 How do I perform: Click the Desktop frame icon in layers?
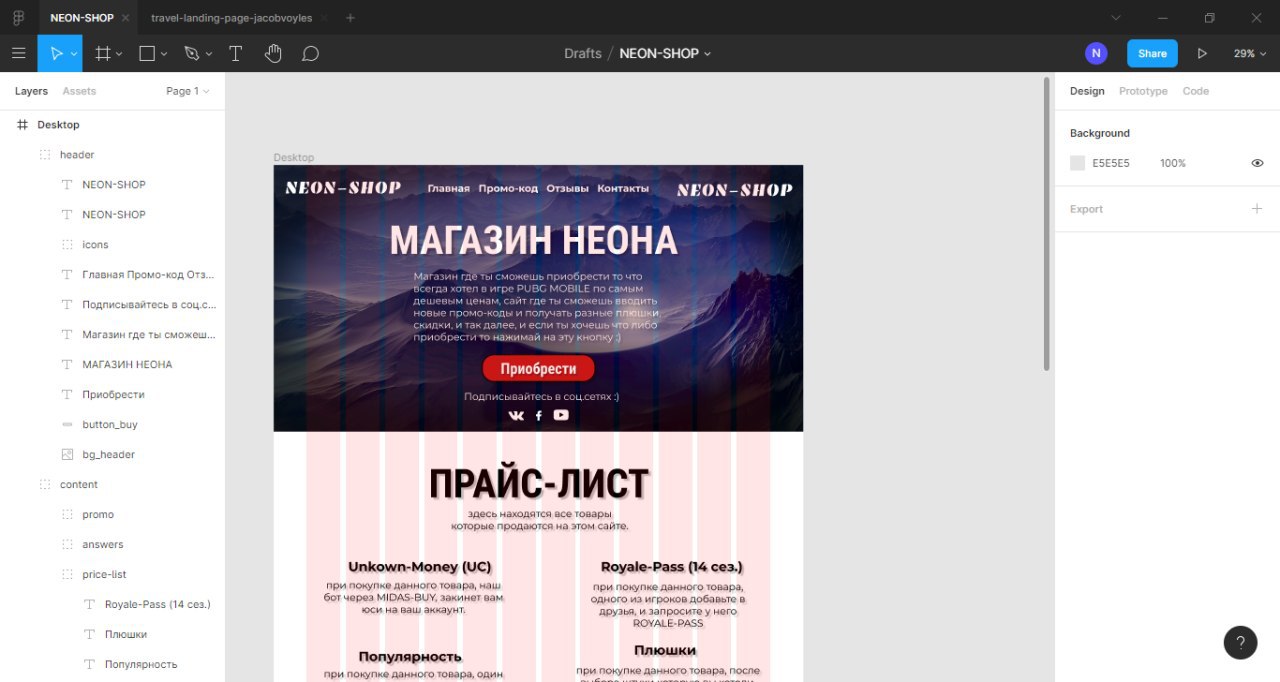22,124
